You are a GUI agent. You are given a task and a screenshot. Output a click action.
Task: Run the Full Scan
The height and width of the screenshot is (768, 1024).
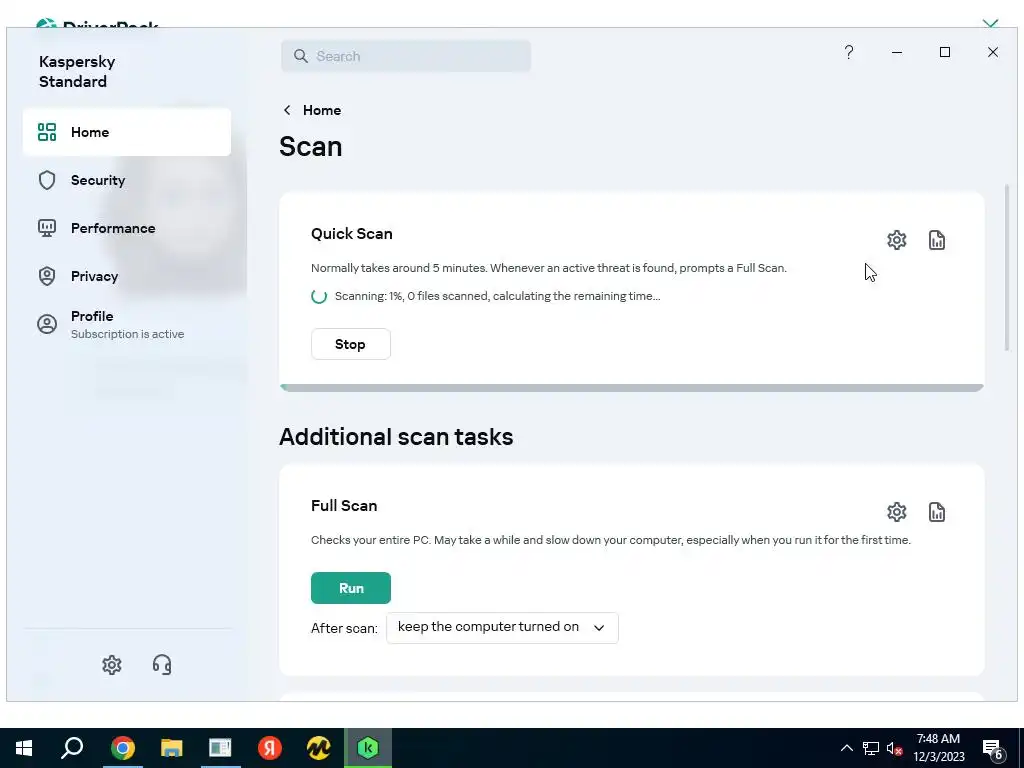351,588
